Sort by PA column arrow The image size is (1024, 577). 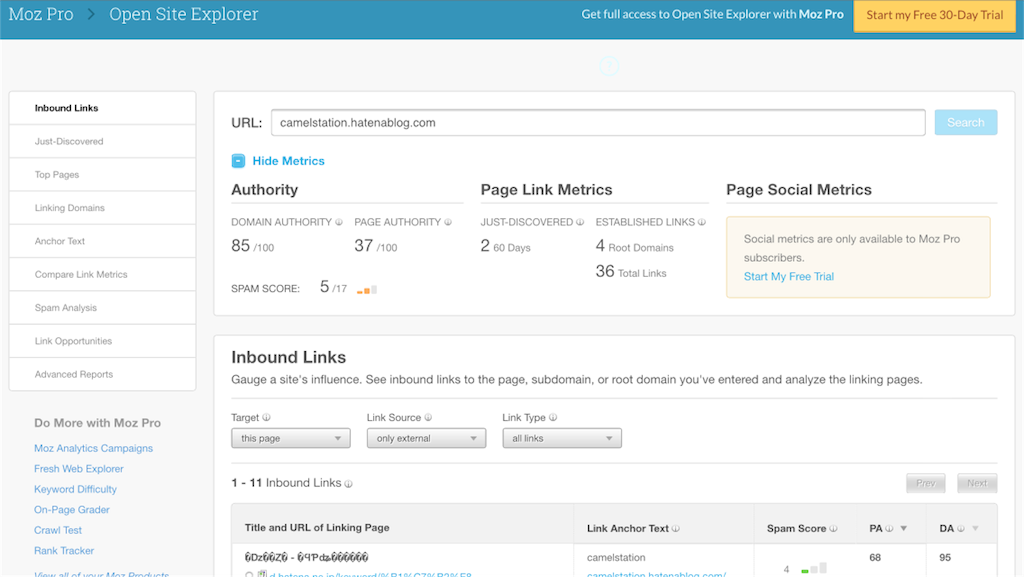tap(904, 529)
